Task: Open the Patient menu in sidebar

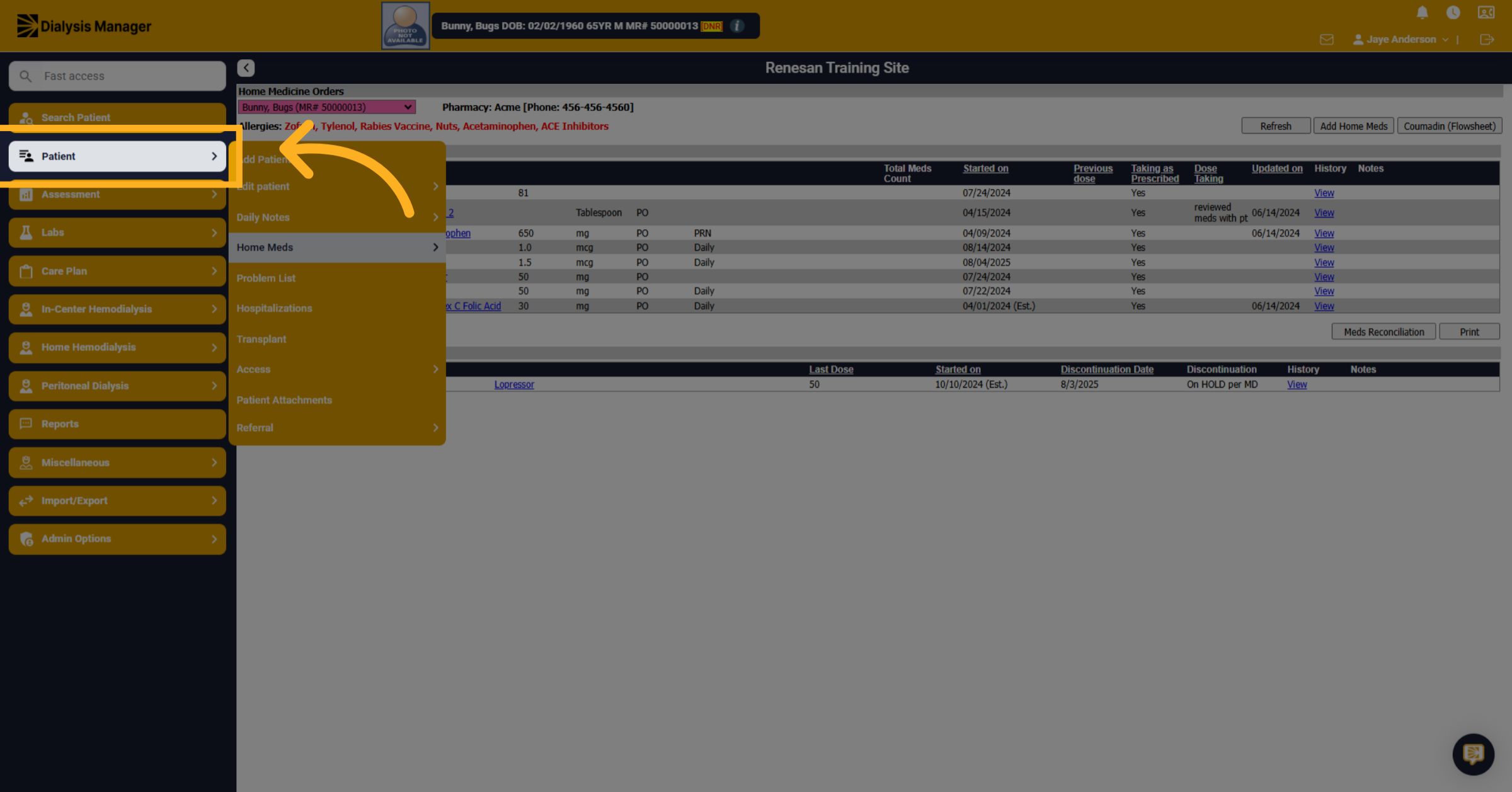Action: coord(117,156)
